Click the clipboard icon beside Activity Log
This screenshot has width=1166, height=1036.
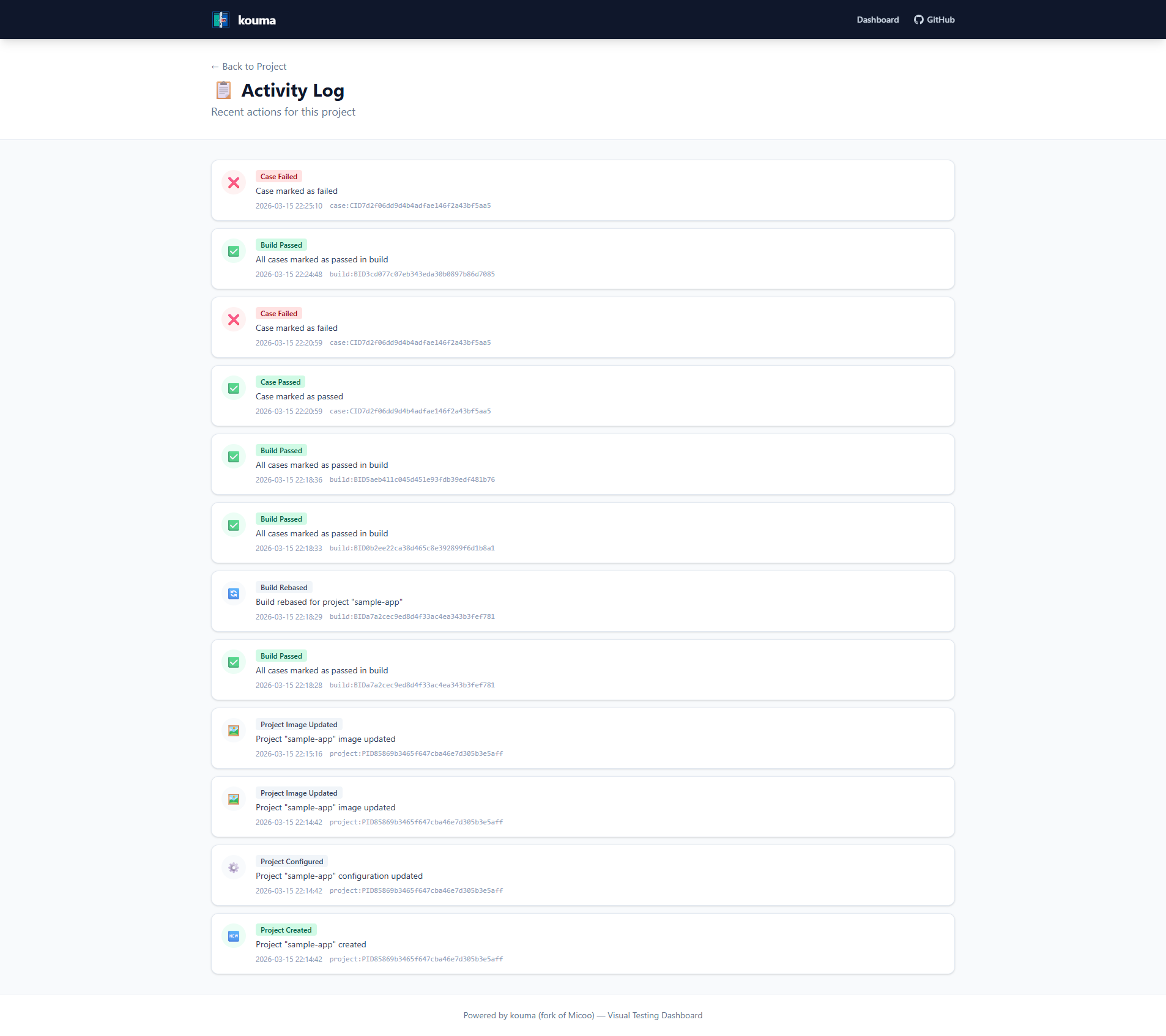click(223, 91)
